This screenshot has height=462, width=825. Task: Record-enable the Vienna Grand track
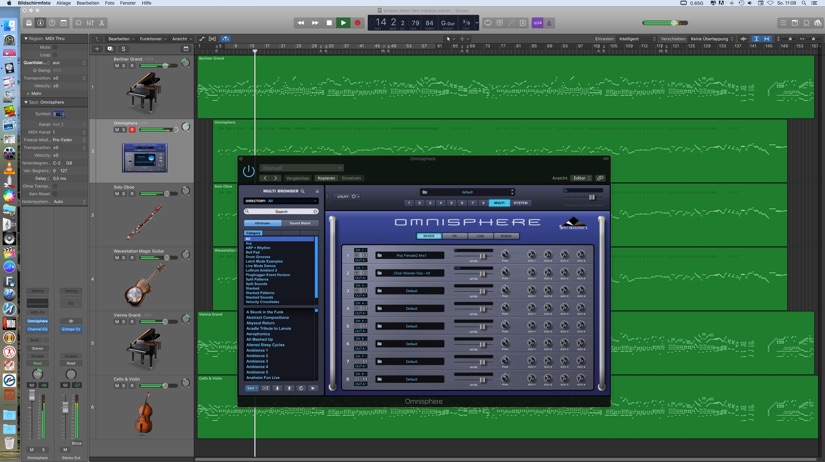tap(132, 322)
